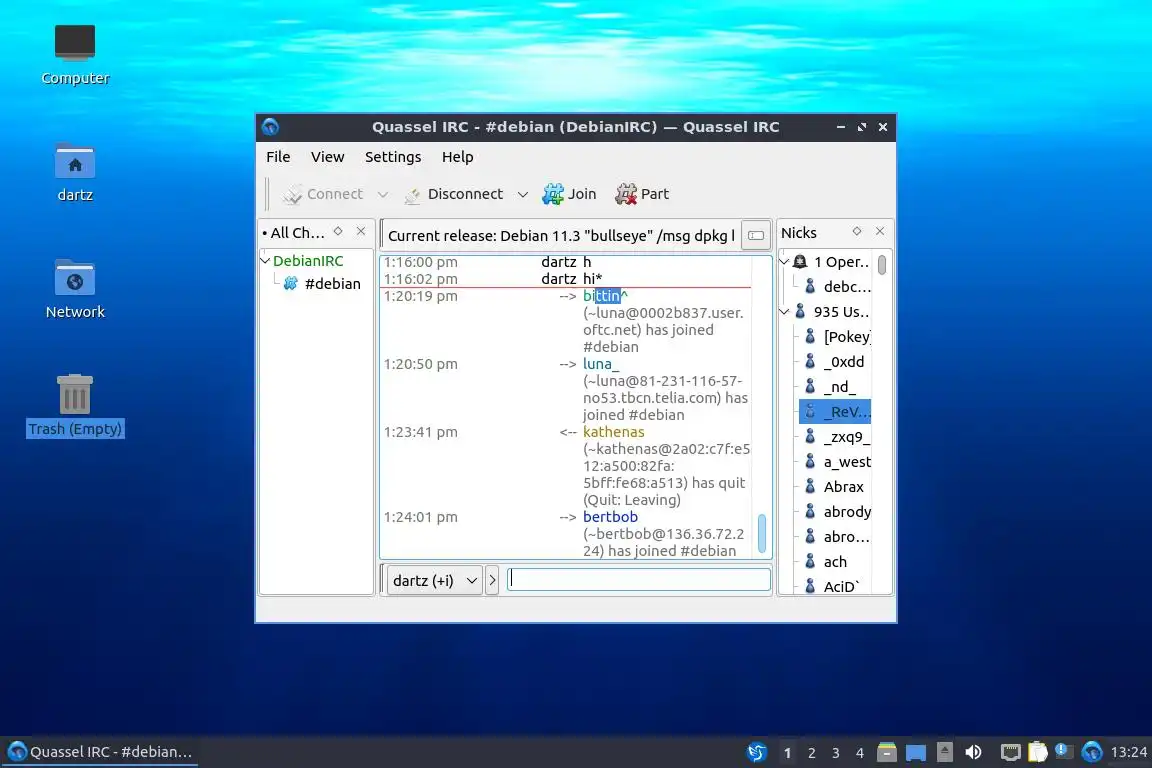
Task: Open the dartz (+i) nick dropdown
Action: (x=434, y=581)
